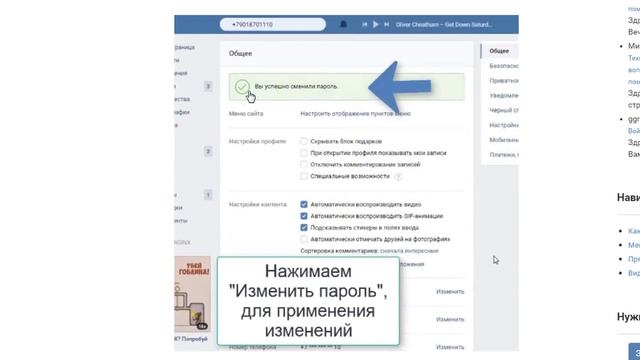Screen dimensions: 640x360
Task: Enable При открытии профиля показывать мои записи
Action: click(304, 153)
